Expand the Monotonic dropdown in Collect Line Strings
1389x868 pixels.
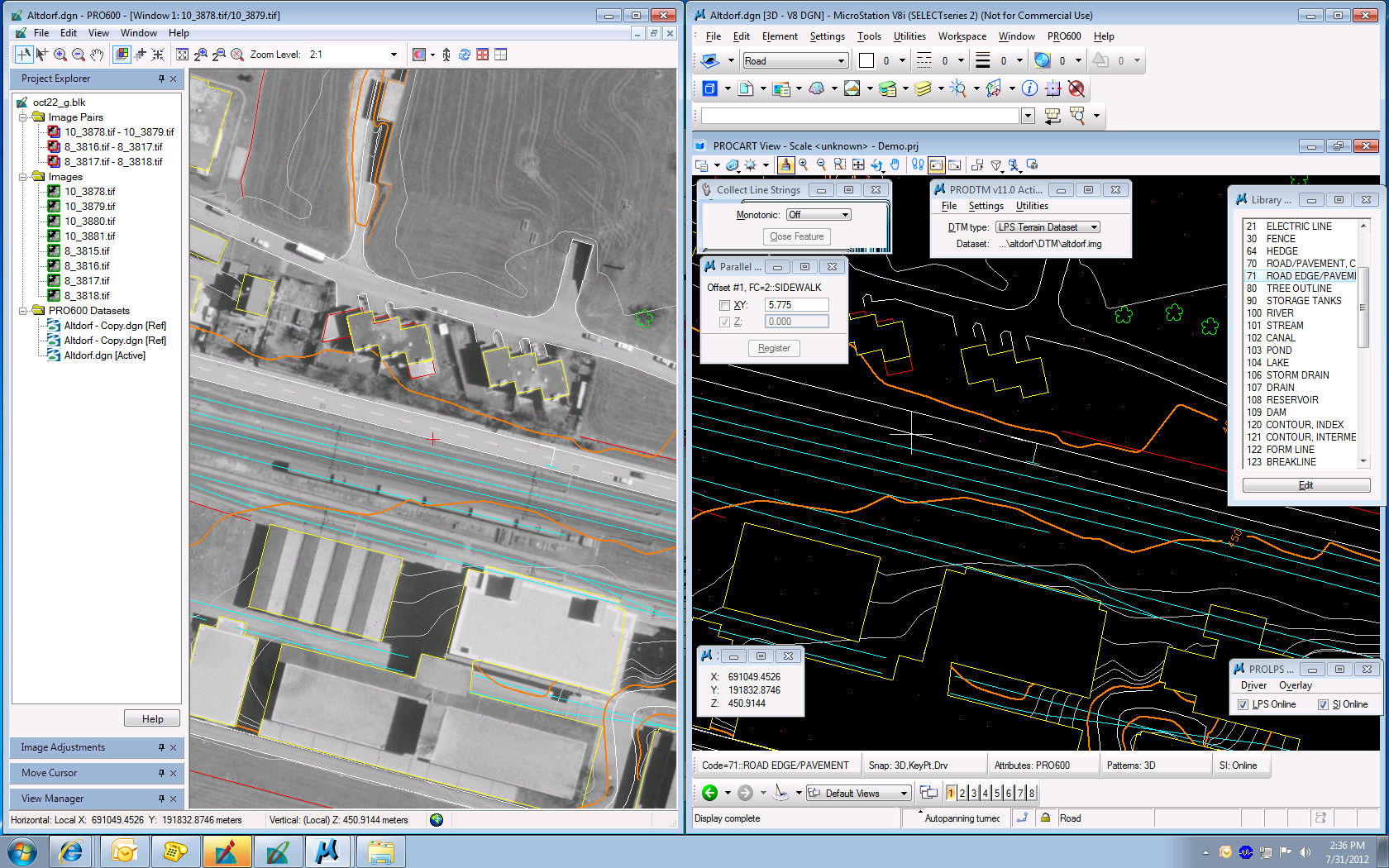point(844,214)
